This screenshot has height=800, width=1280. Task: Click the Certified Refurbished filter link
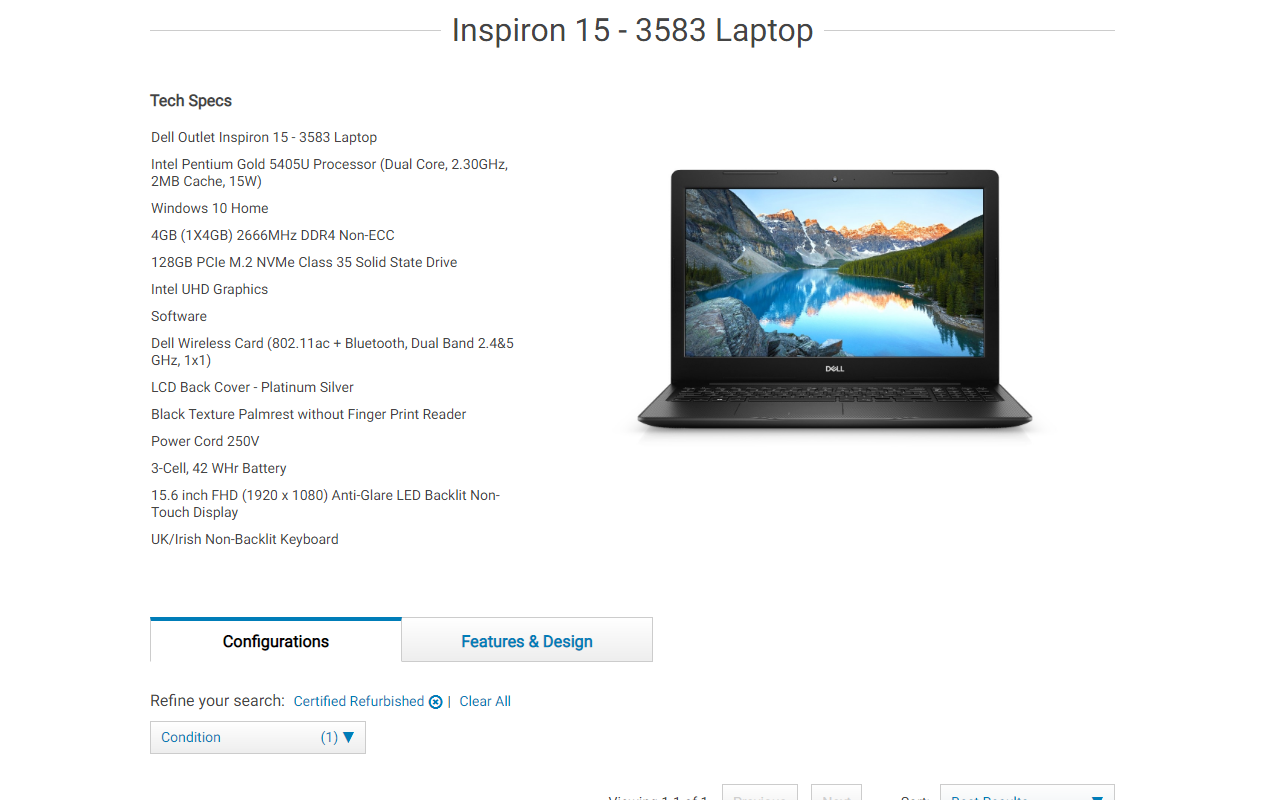coord(359,702)
